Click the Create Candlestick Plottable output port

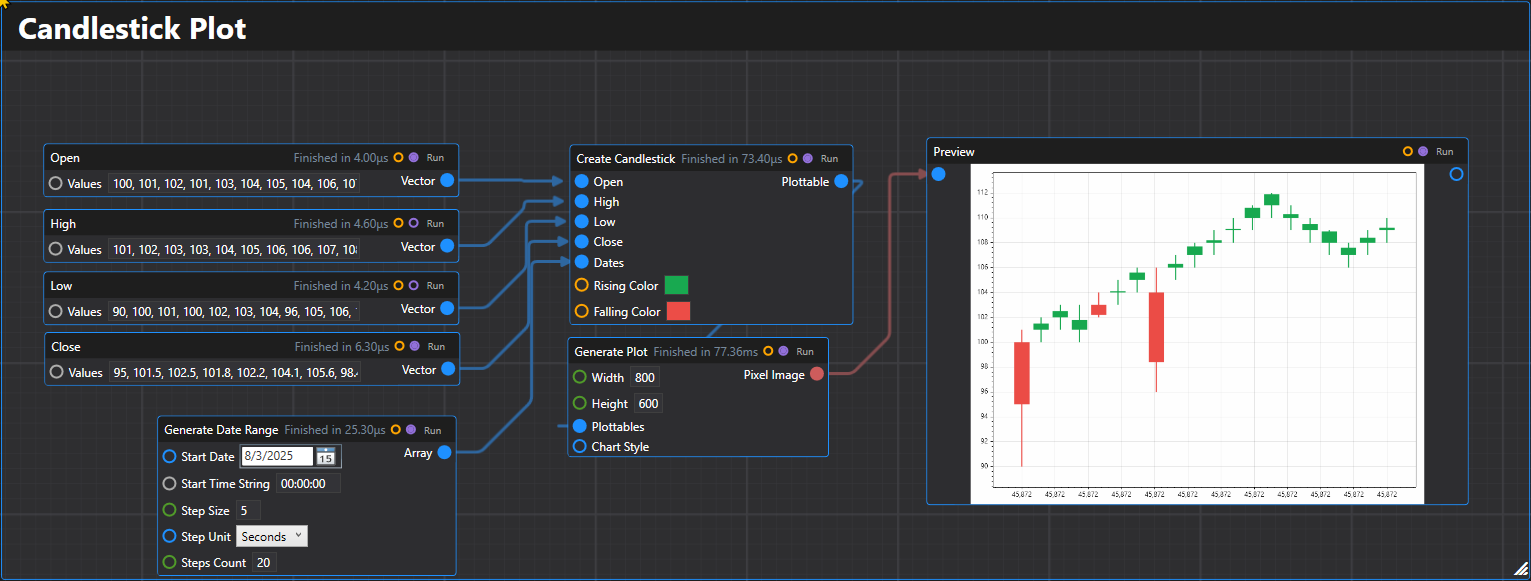pos(841,181)
